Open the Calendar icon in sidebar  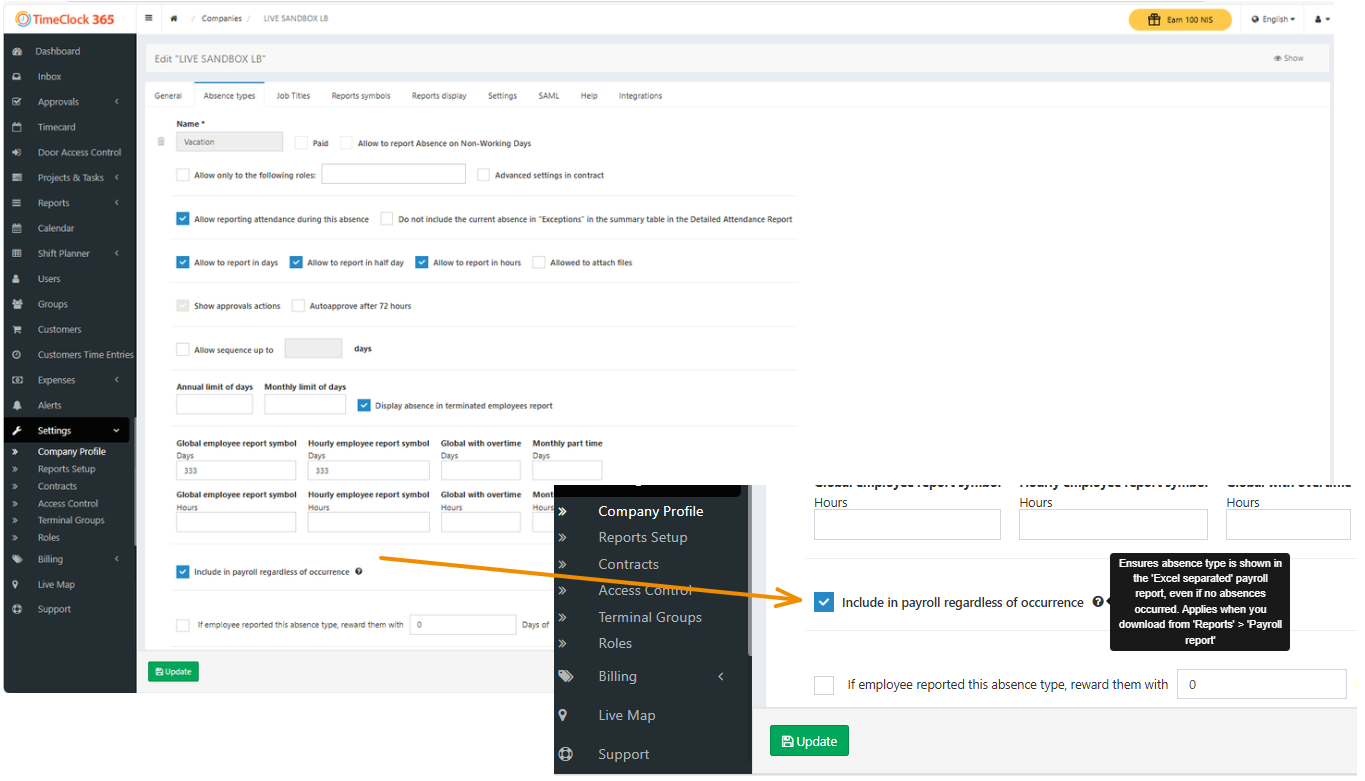pos(17,228)
